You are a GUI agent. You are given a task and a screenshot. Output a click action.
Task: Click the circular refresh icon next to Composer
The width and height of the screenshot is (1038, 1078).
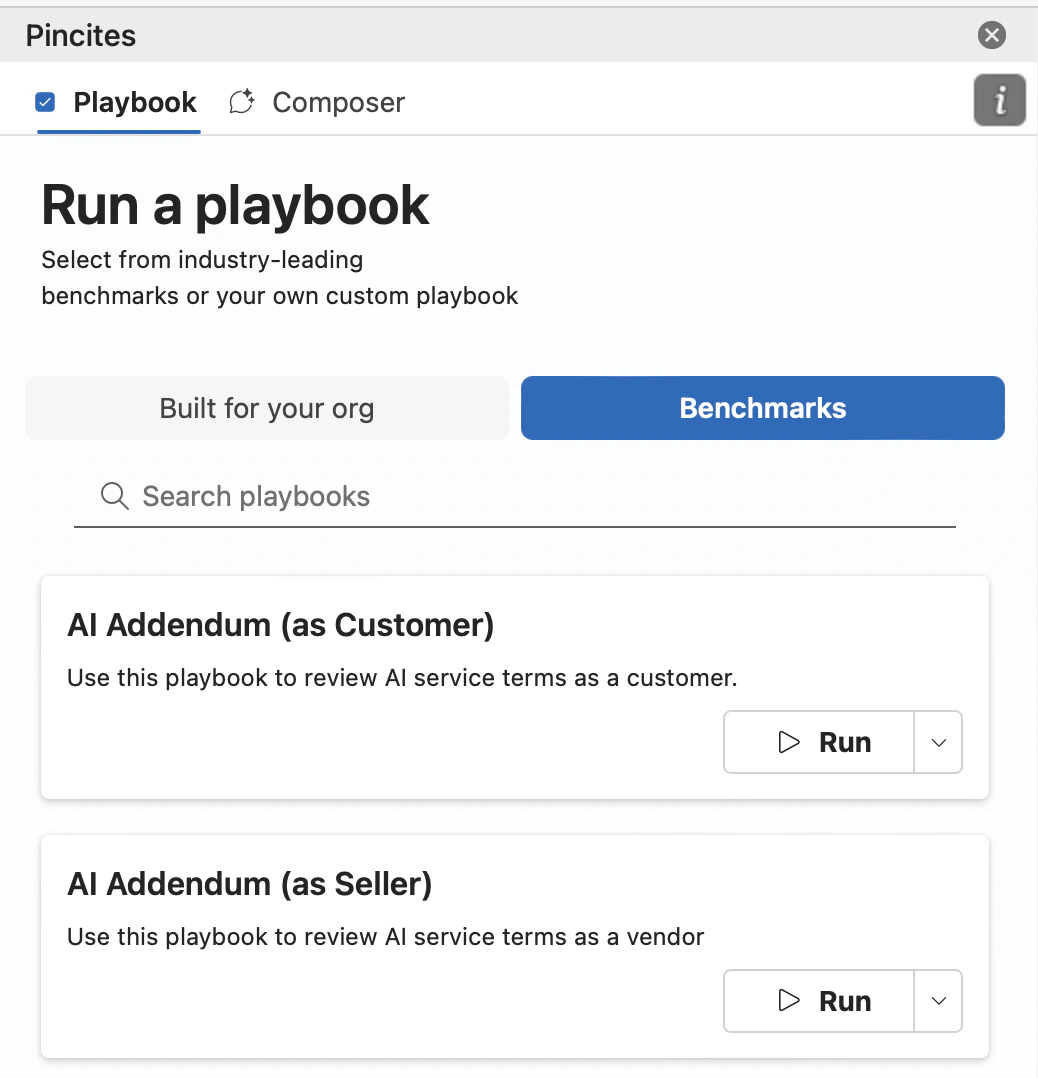click(241, 101)
